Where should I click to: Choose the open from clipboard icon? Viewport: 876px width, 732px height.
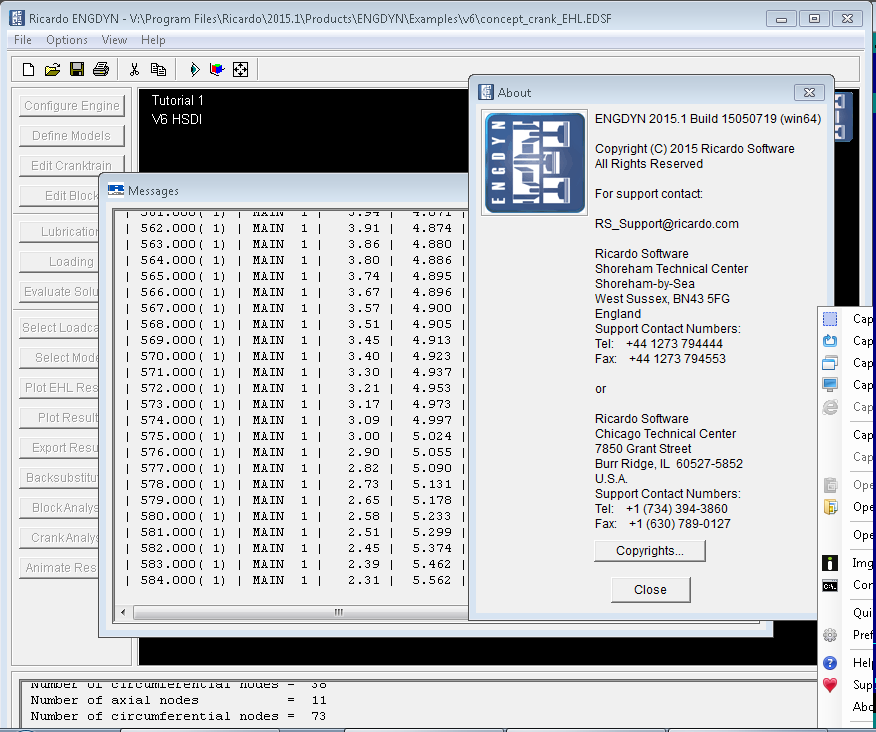pos(830,484)
